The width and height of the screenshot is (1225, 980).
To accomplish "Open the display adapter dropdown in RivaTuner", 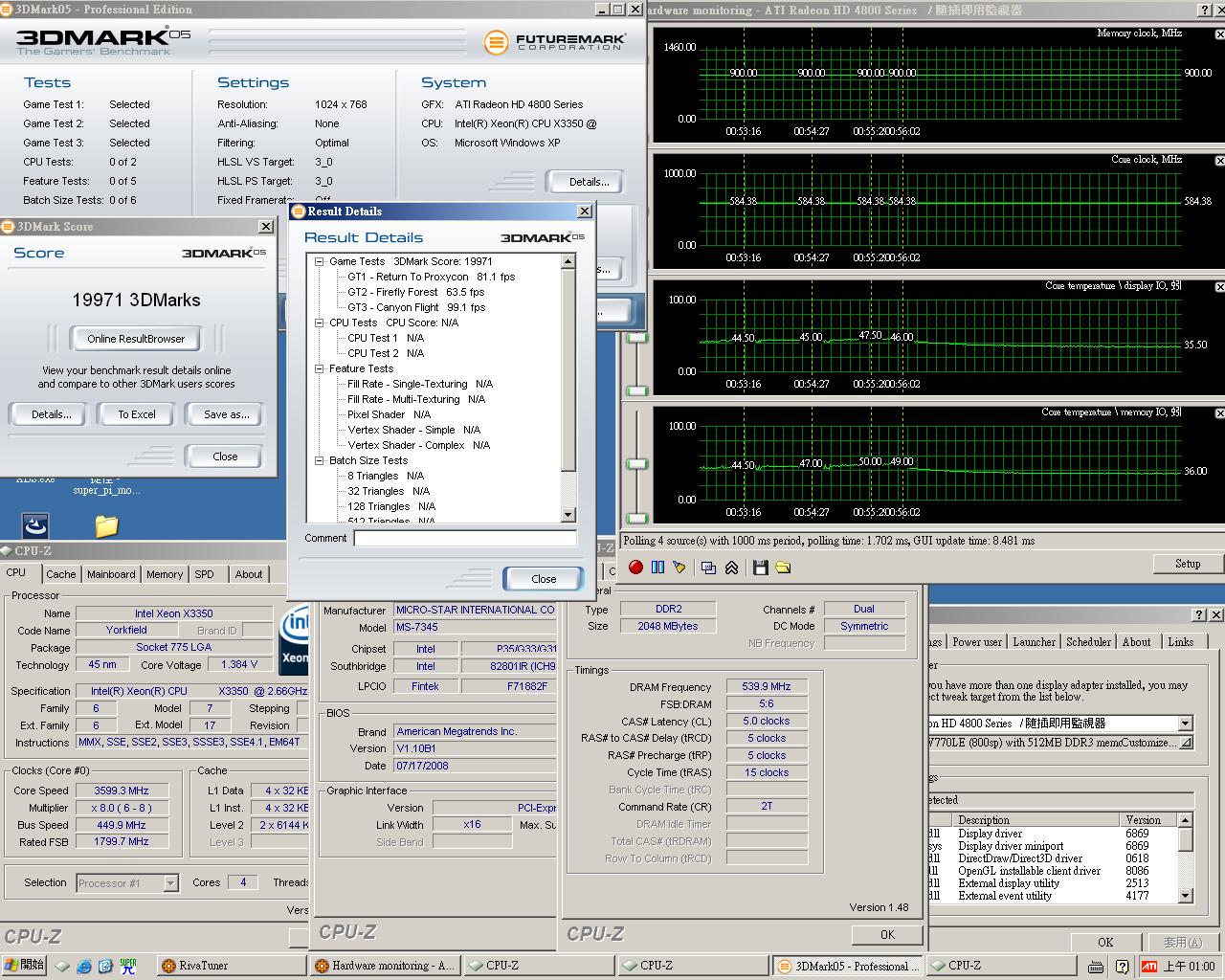I will click(x=1186, y=724).
